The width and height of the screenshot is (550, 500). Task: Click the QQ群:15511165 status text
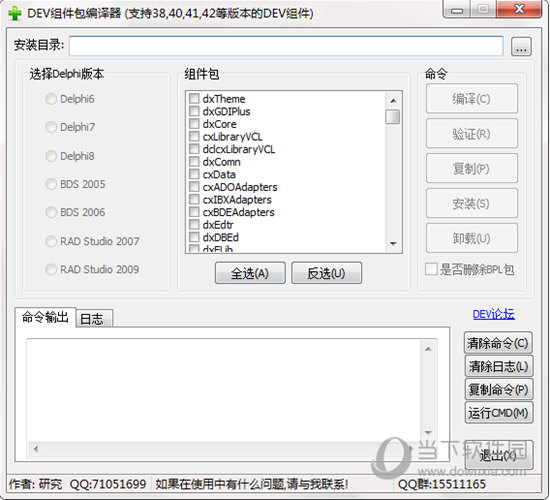[x=442, y=485]
